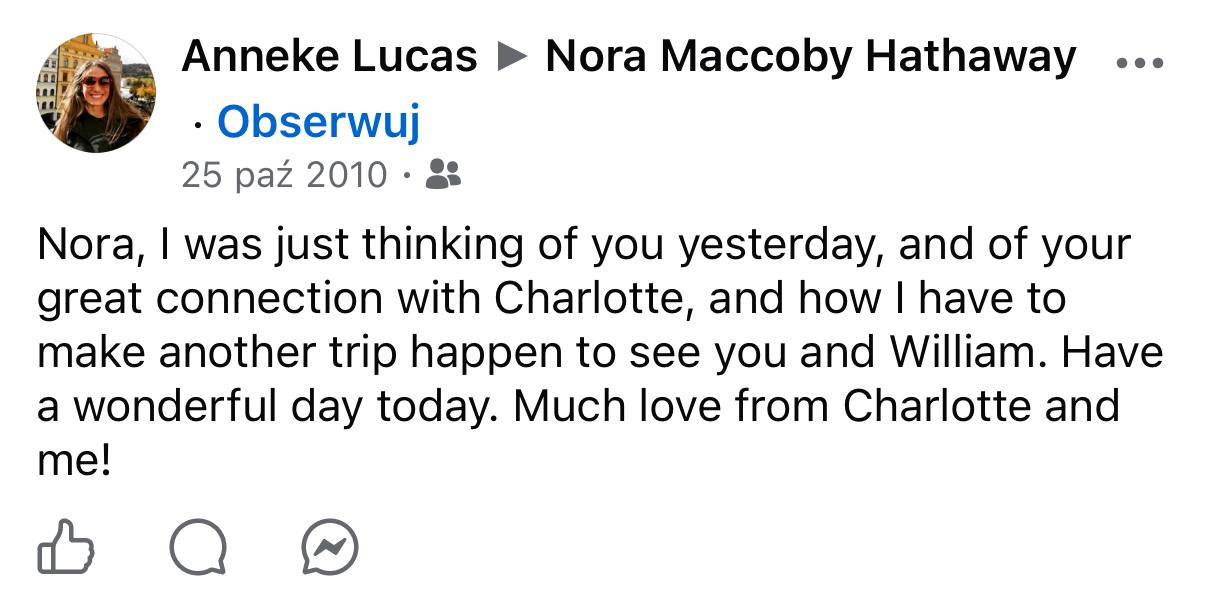This screenshot has width=1206, height=610.
Task: Click the dot between date and audience icon
Action: click(x=406, y=176)
